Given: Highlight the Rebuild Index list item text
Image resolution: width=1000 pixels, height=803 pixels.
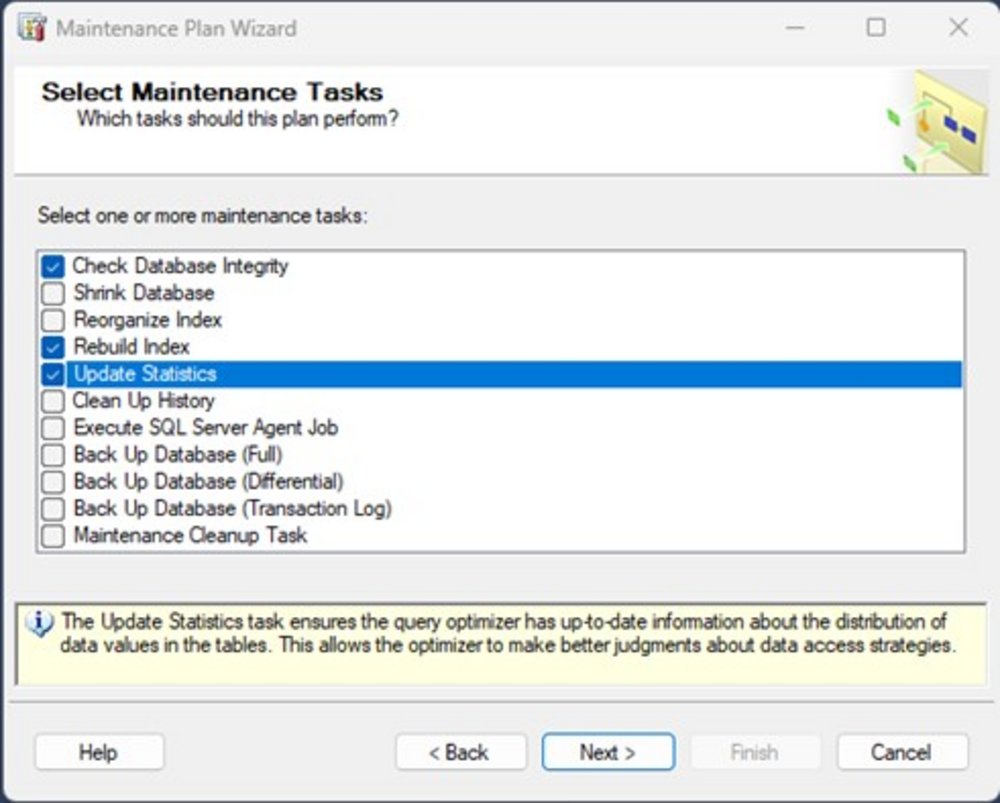Looking at the screenshot, I should [x=132, y=347].
